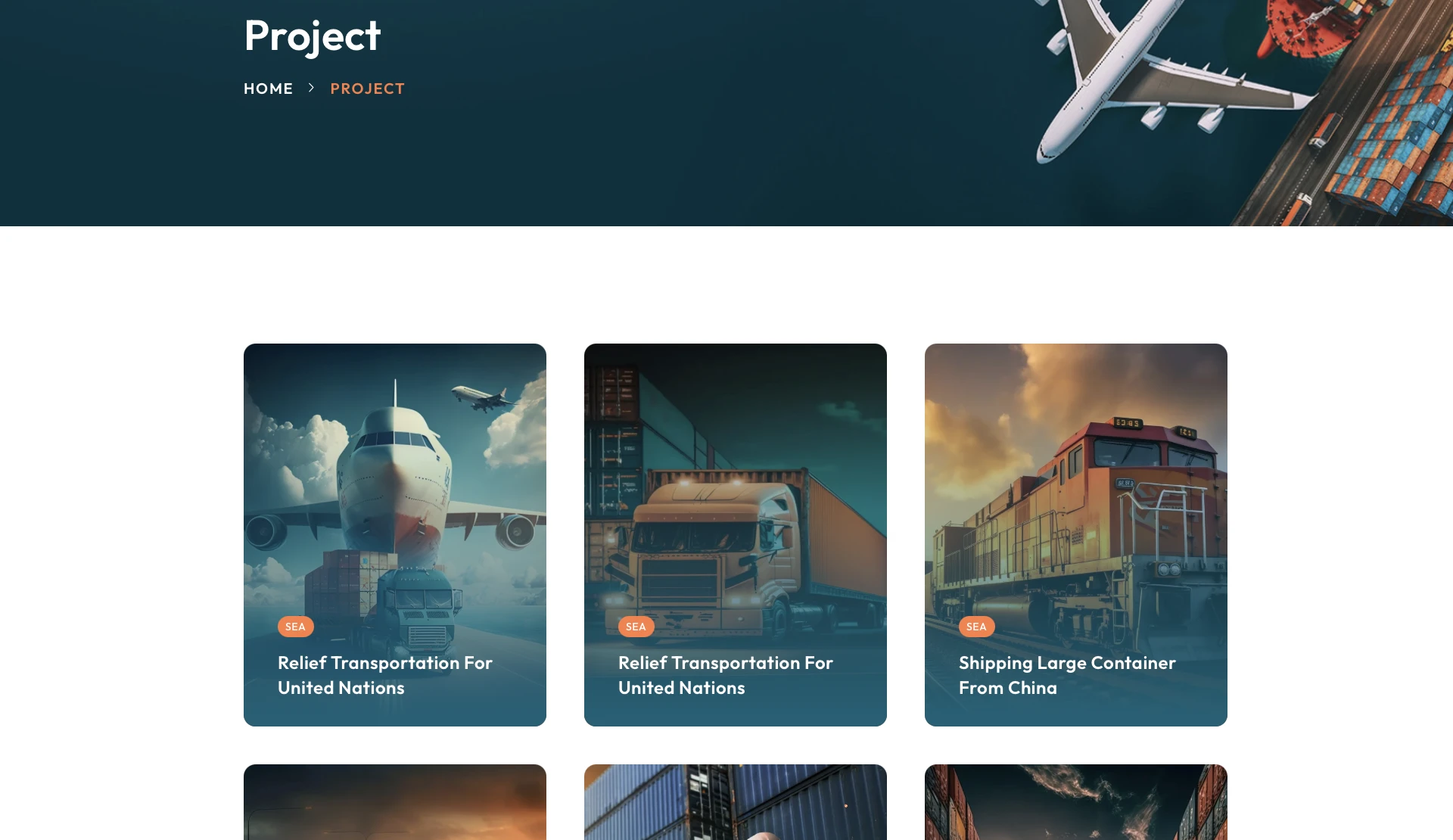Open the blue containers card in second row
This screenshot has height=840, width=1453.
[736, 802]
